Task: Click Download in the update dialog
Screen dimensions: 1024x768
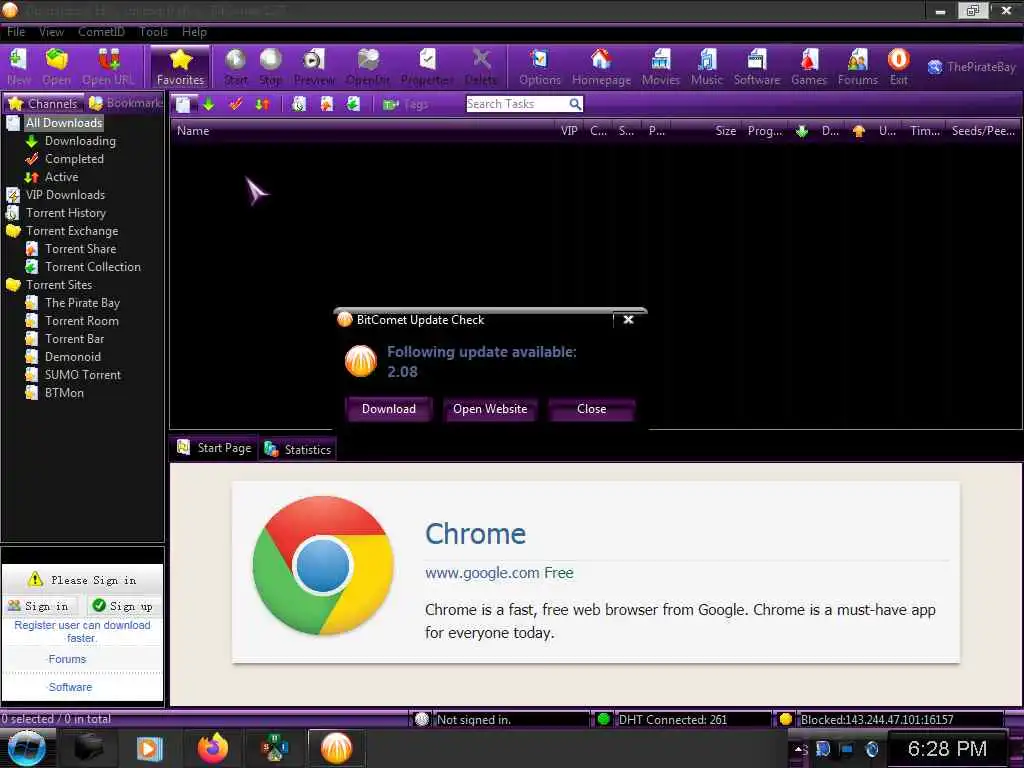Action: pyautogui.click(x=389, y=409)
